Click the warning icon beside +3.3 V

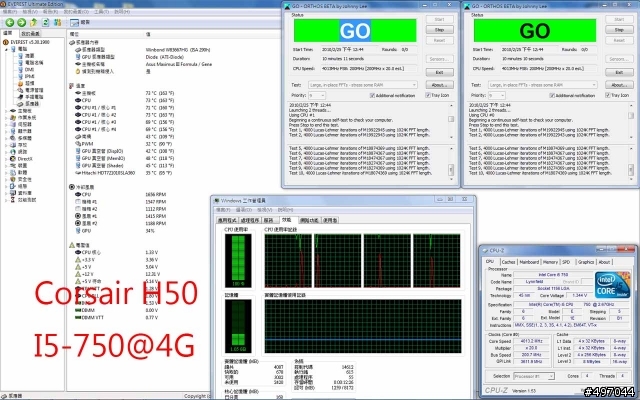[78, 260]
